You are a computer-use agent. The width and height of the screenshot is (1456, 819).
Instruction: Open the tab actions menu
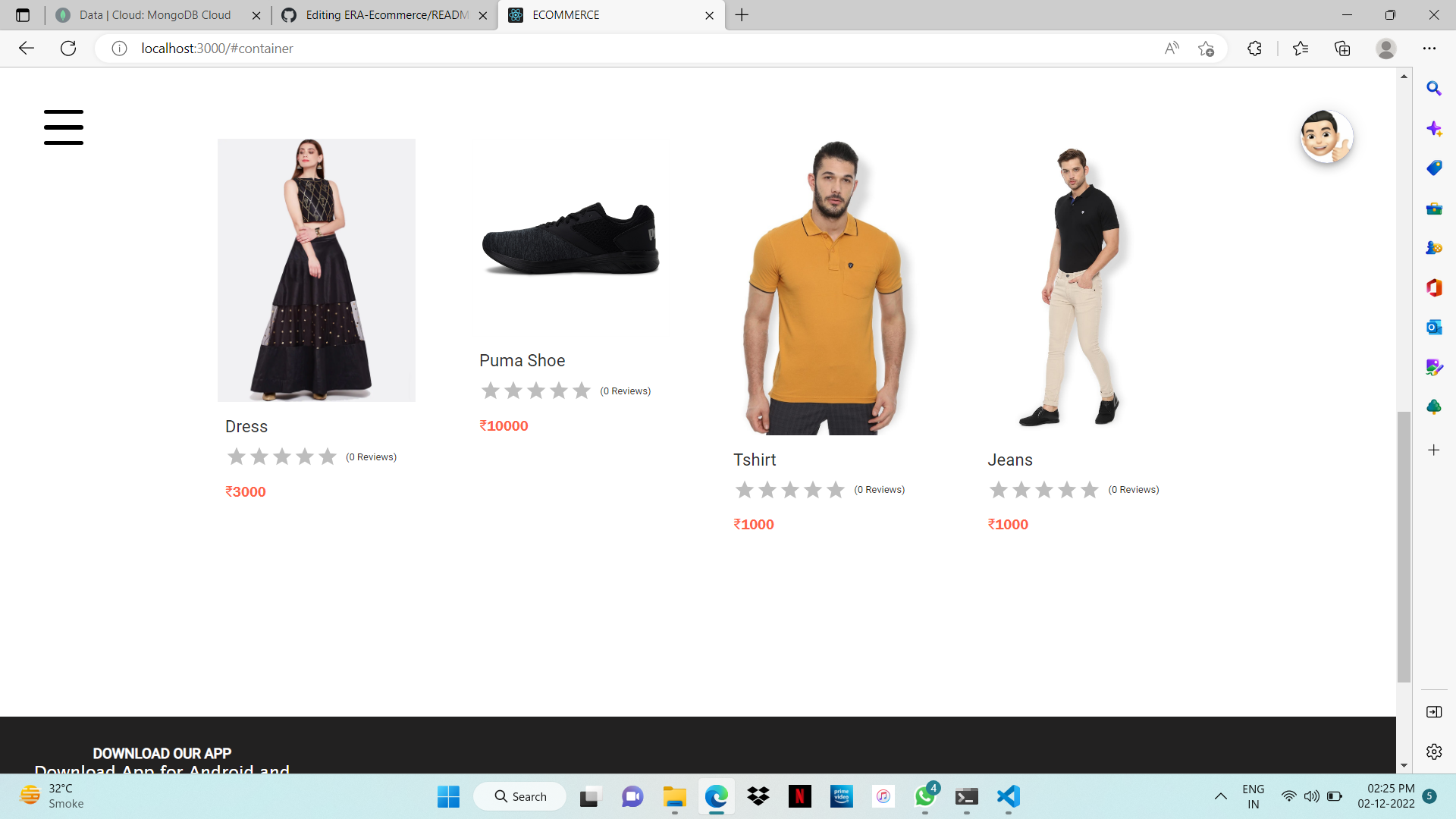(x=23, y=14)
